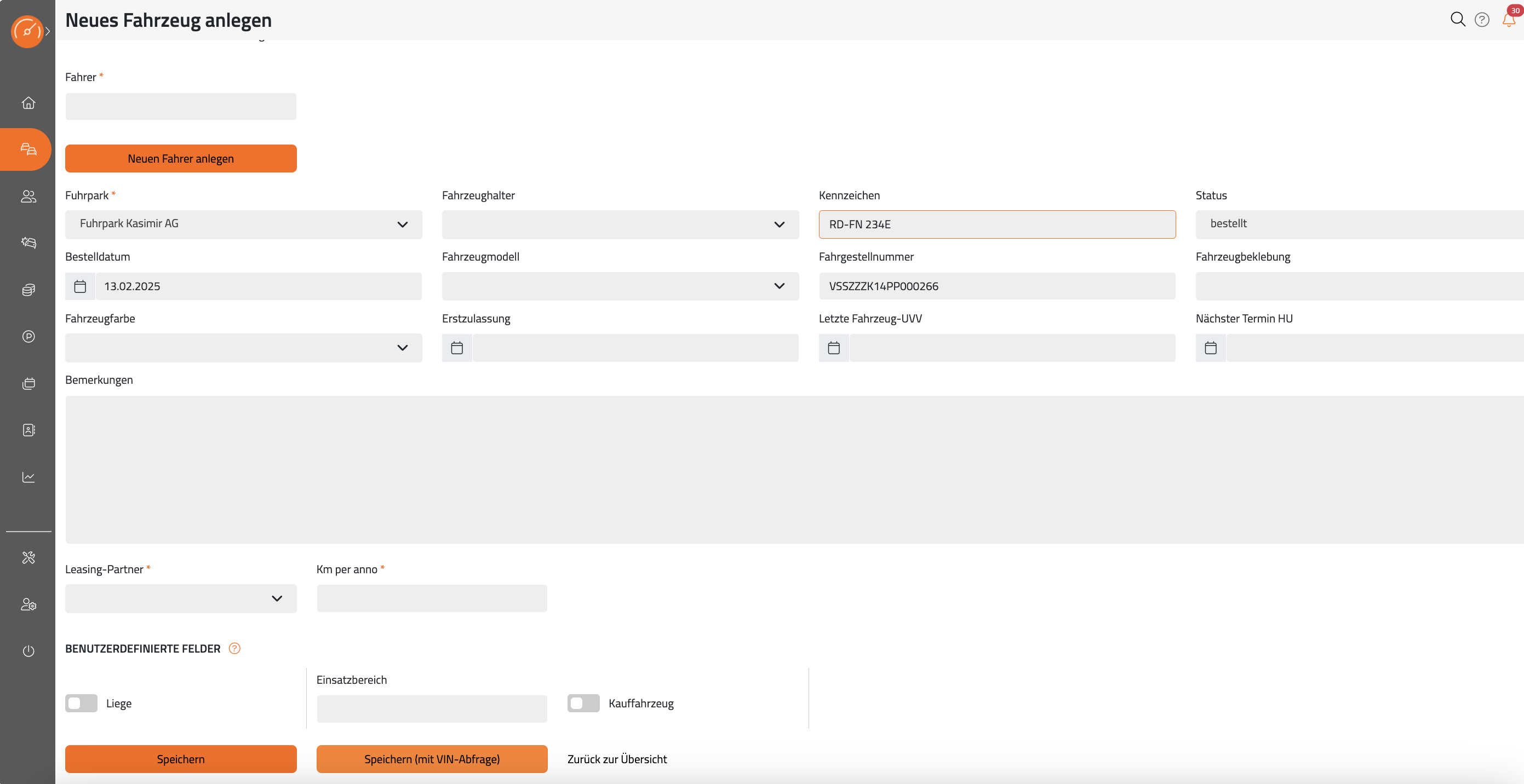The width and height of the screenshot is (1524, 784).
Task: Open the Letzte Fahrzeug-UVV calendar icon
Action: [834, 348]
